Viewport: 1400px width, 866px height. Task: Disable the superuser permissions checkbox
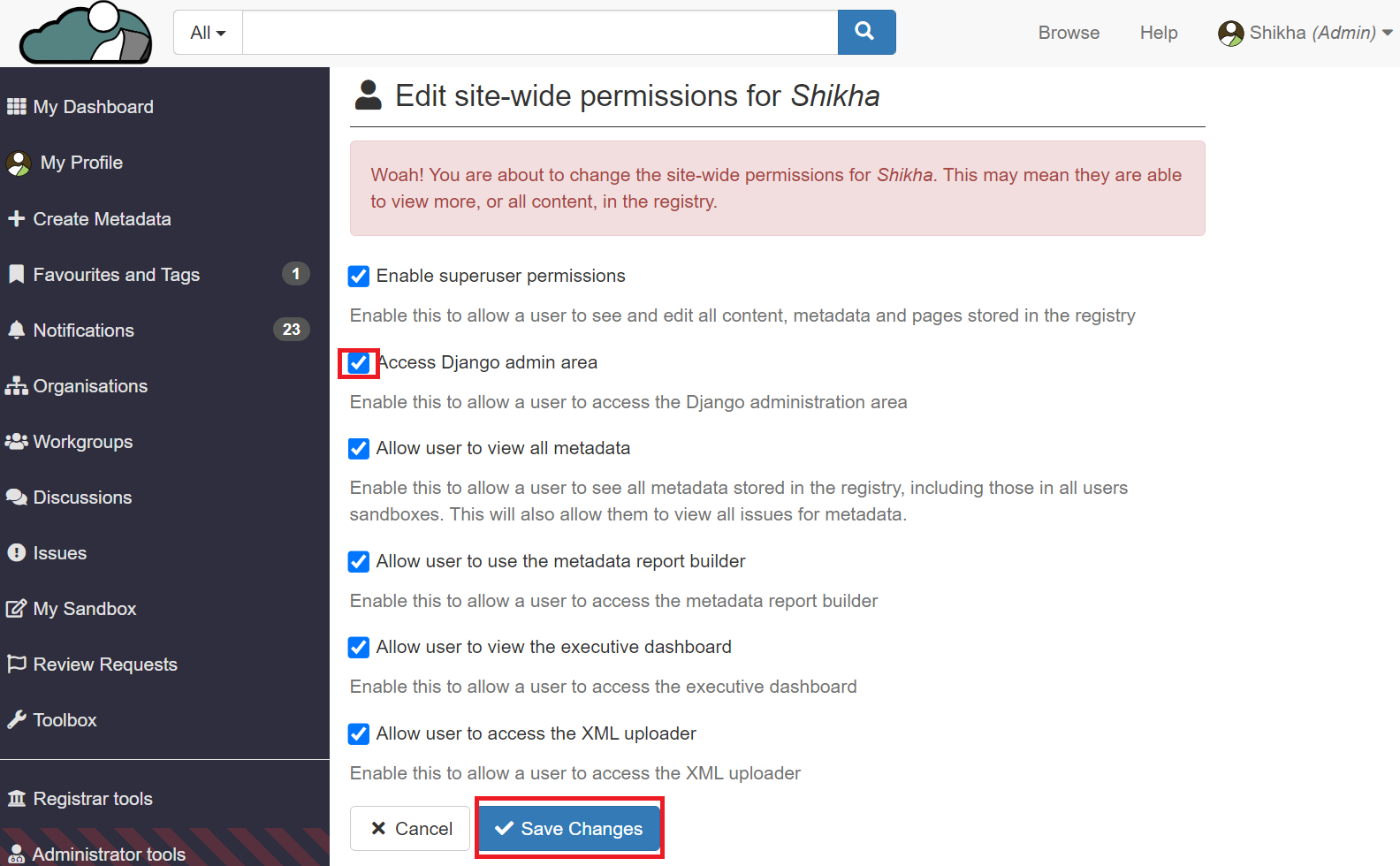click(x=359, y=277)
